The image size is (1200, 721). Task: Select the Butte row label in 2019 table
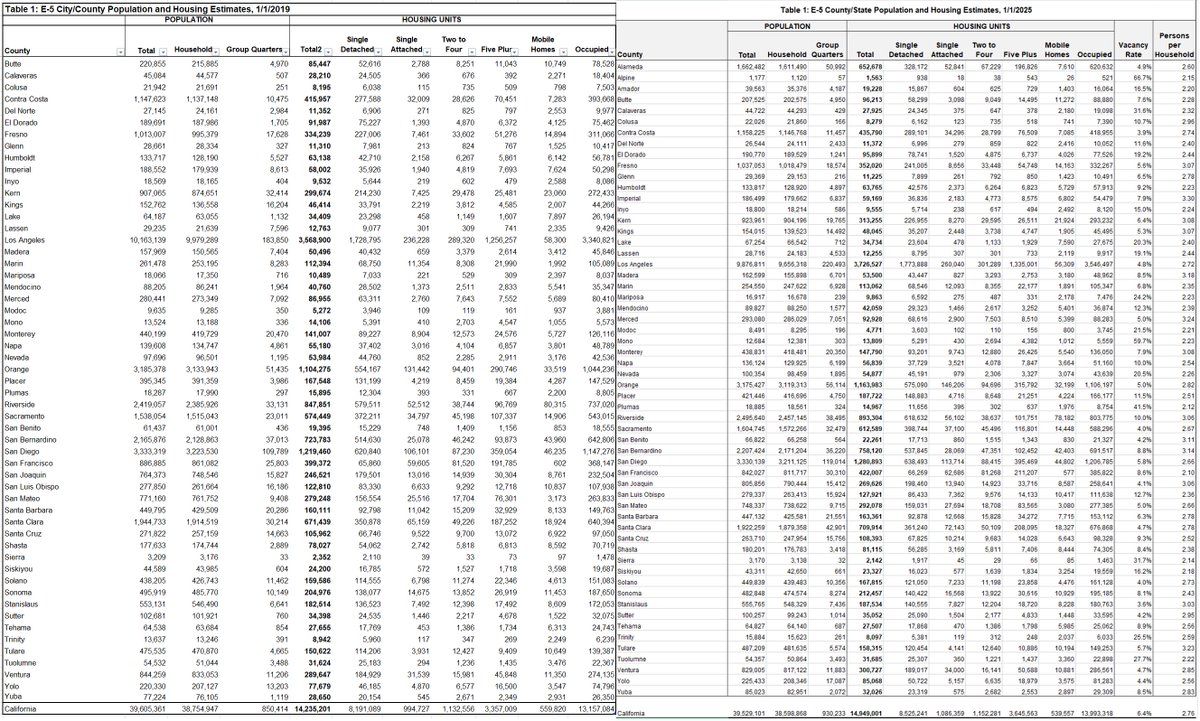point(15,66)
